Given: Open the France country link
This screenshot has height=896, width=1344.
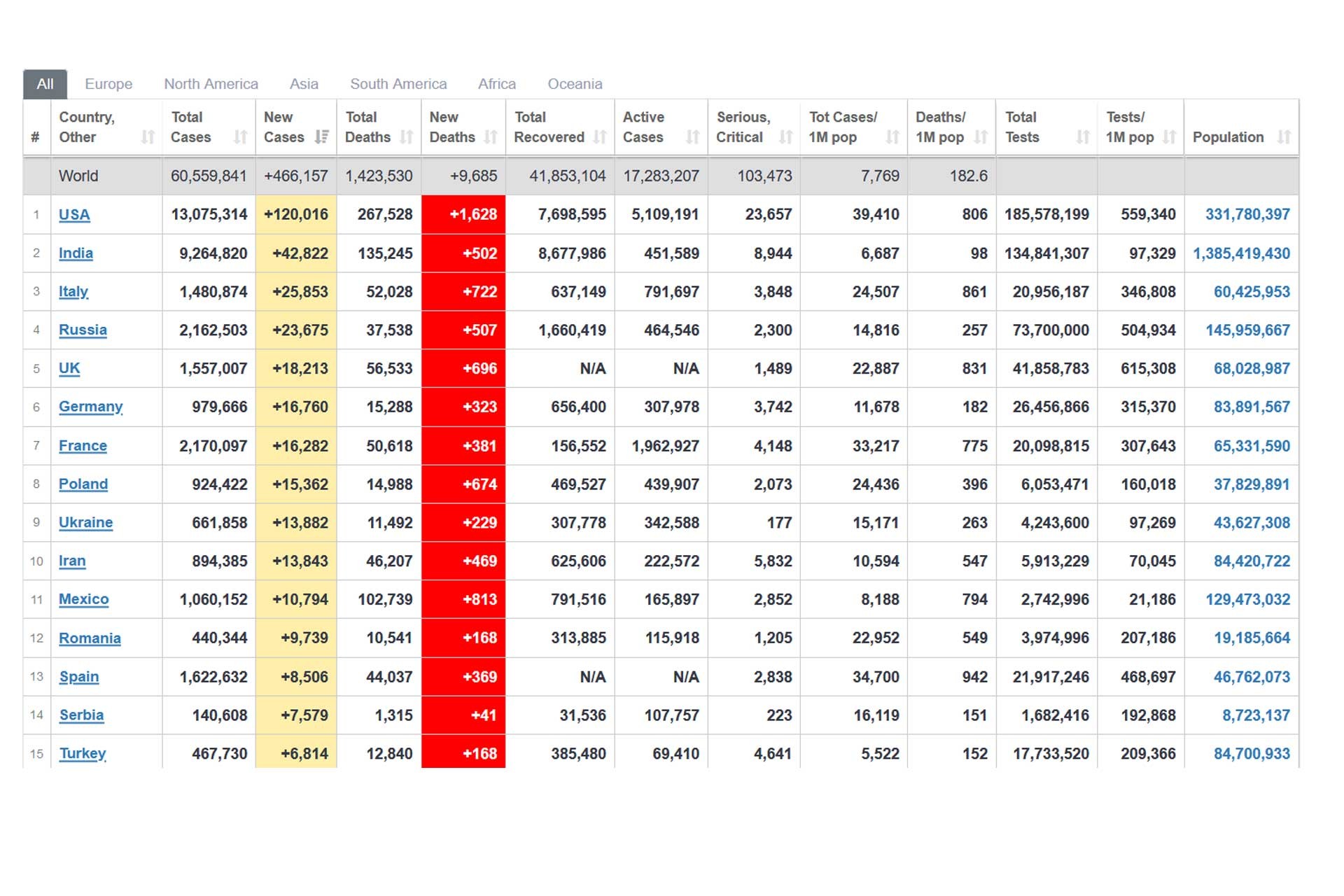Looking at the screenshot, I should click(83, 446).
